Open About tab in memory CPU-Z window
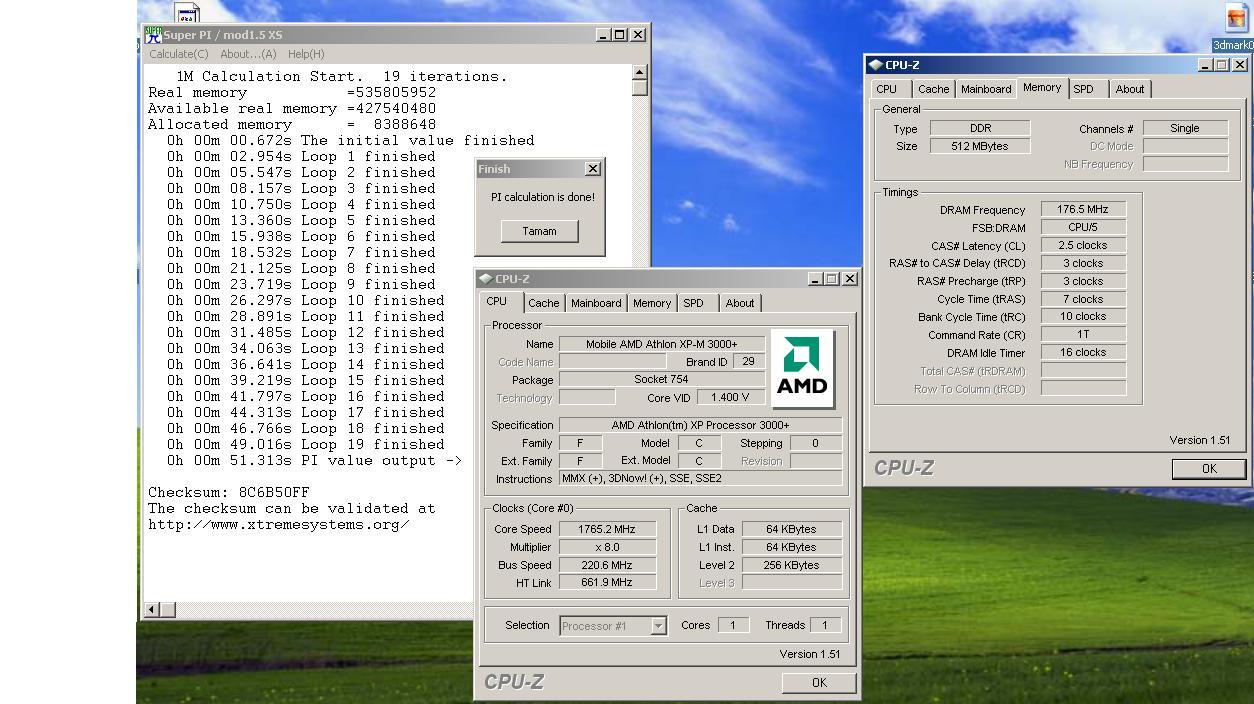This screenshot has height=704, width=1254. 1130,89
